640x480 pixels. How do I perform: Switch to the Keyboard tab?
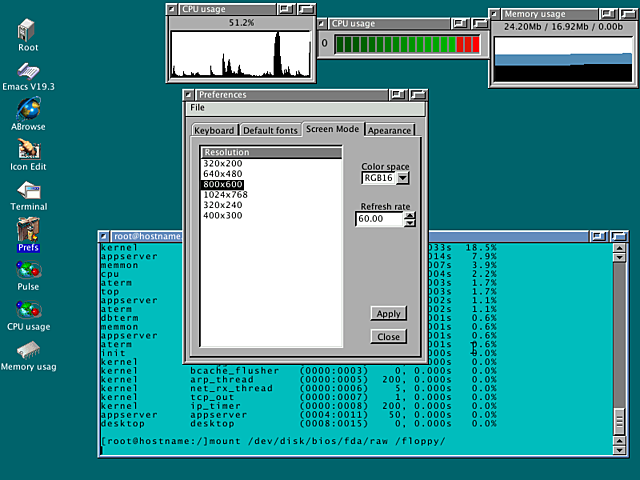click(x=215, y=130)
